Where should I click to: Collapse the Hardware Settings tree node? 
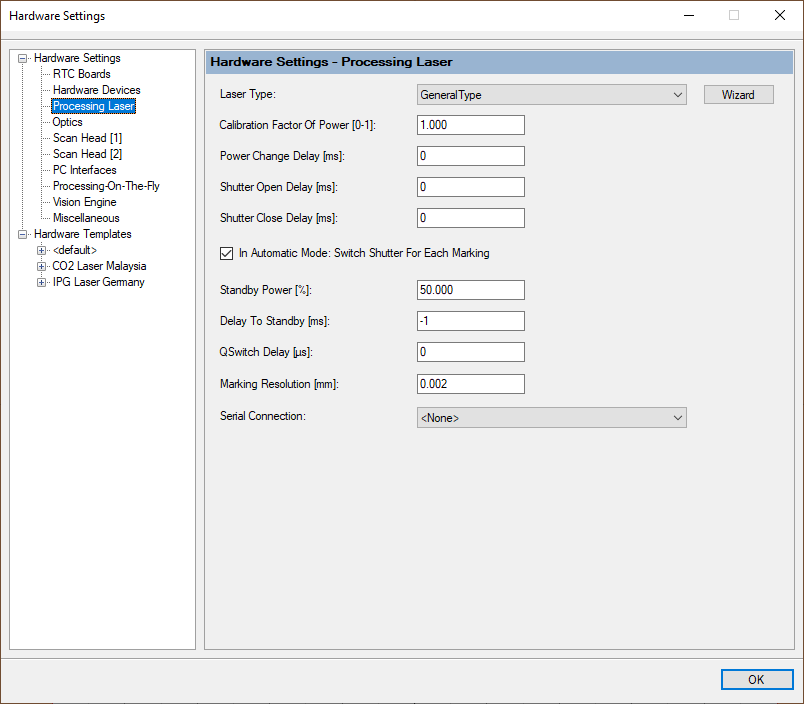click(23, 58)
